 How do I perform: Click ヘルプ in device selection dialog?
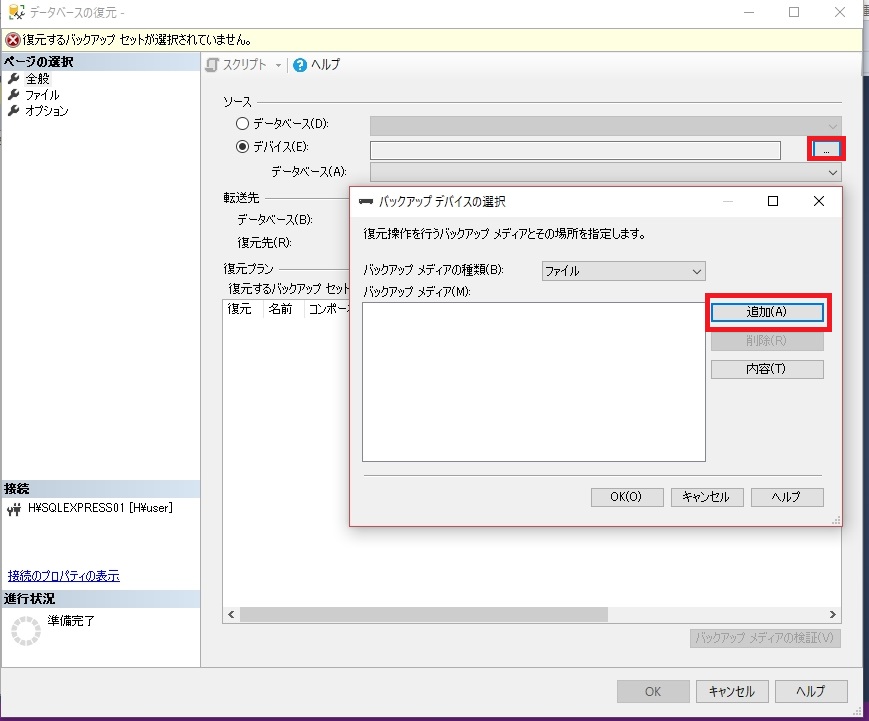tap(787, 497)
